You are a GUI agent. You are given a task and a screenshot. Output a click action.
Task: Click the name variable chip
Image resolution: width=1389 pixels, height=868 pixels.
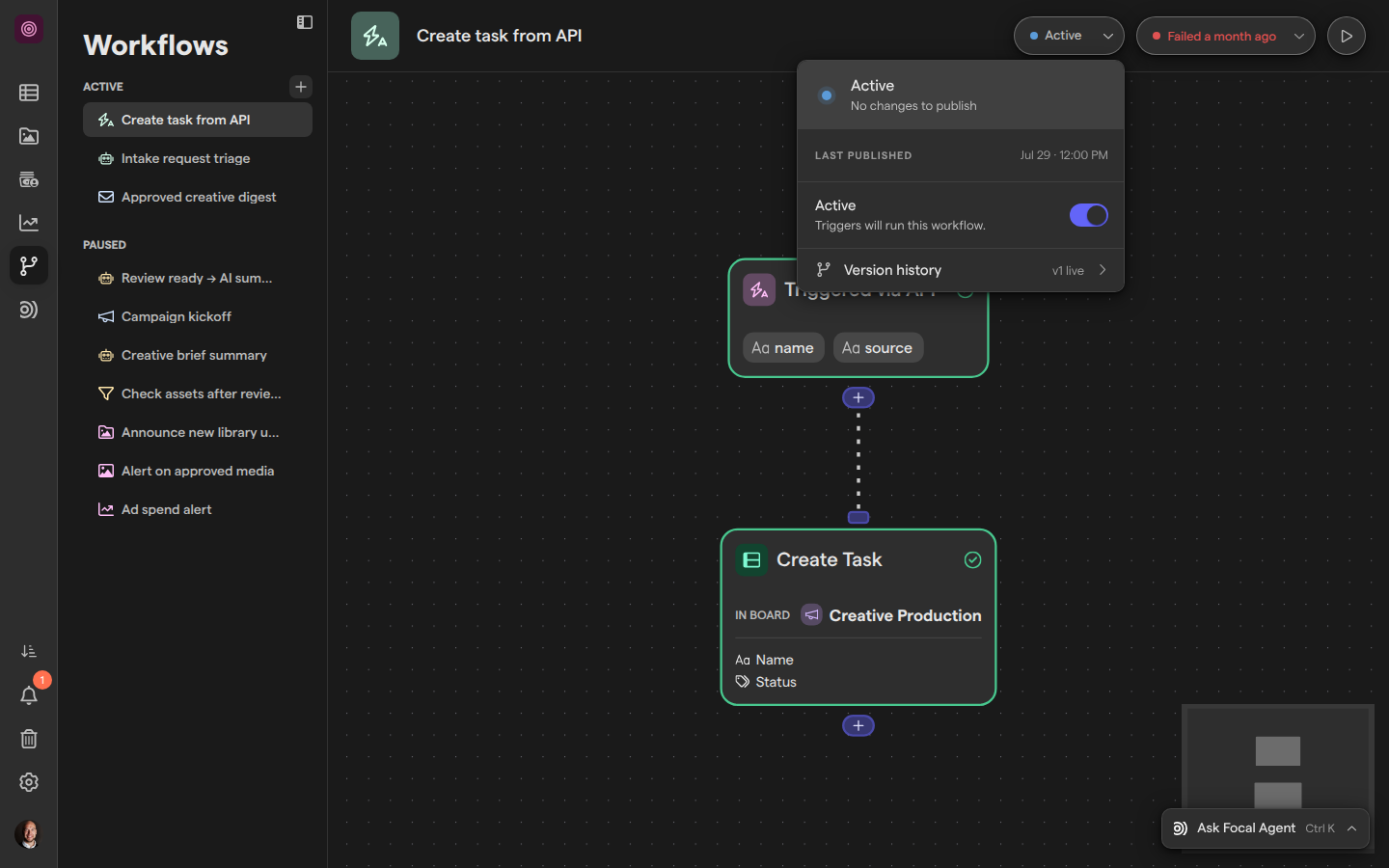click(x=783, y=348)
